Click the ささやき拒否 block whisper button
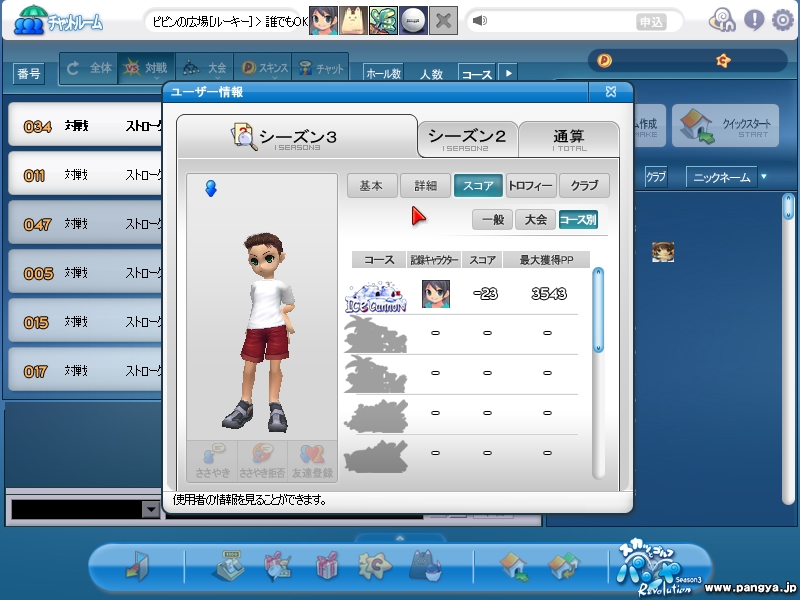Image resolution: width=800 pixels, height=600 pixels. (x=262, y=461)
